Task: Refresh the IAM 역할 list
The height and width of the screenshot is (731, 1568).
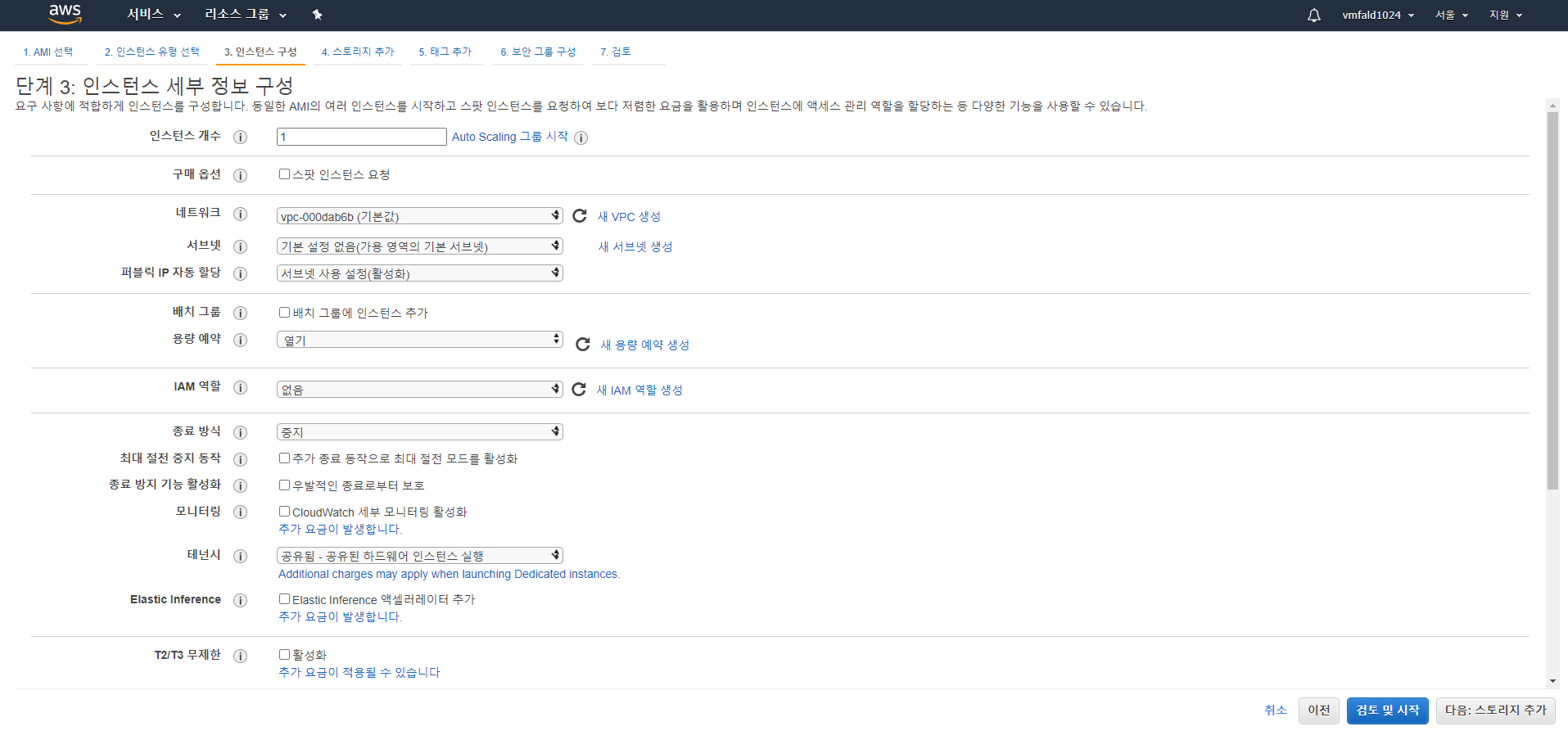Action: click(579, 389)
